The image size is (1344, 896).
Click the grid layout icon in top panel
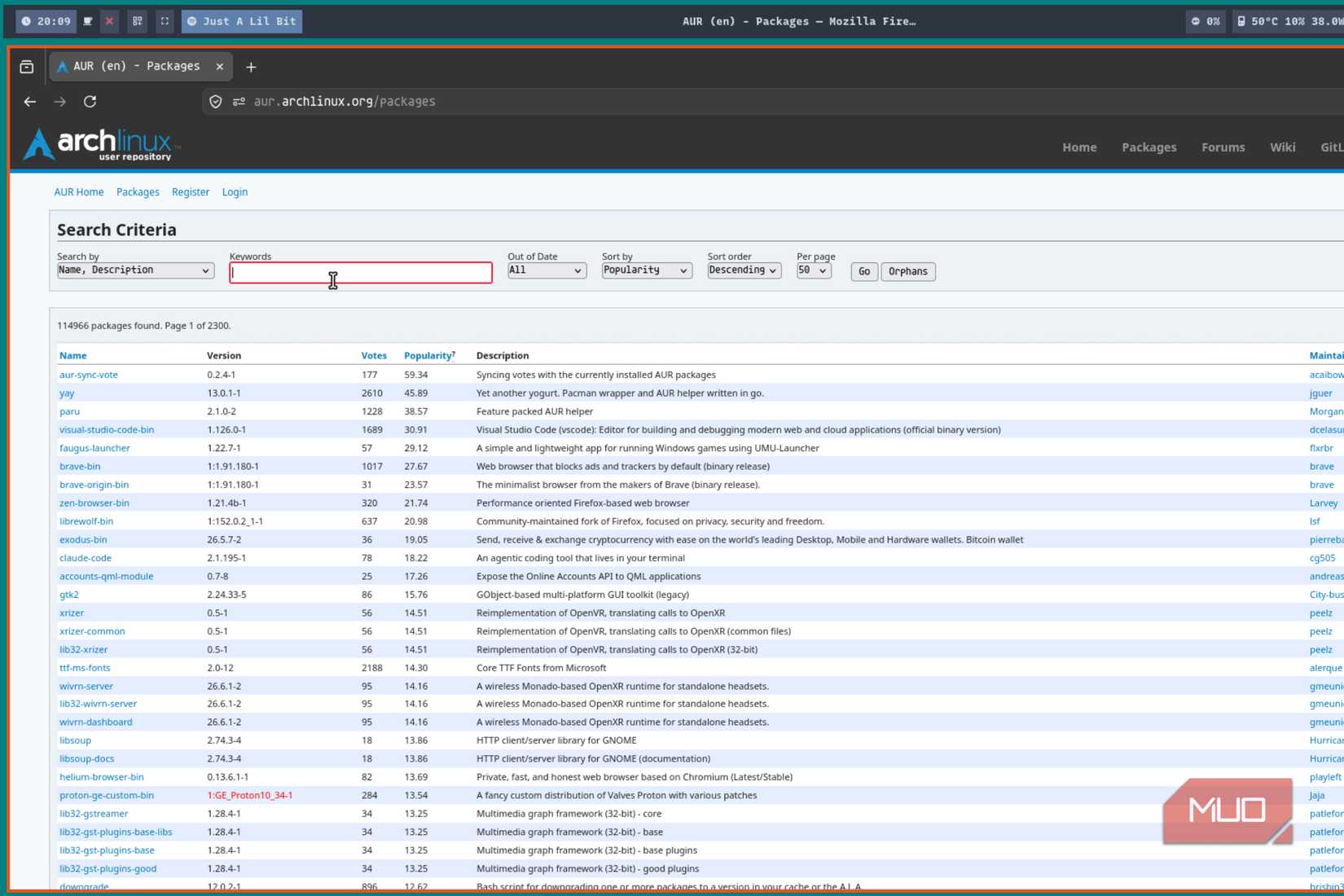point(137,21)
